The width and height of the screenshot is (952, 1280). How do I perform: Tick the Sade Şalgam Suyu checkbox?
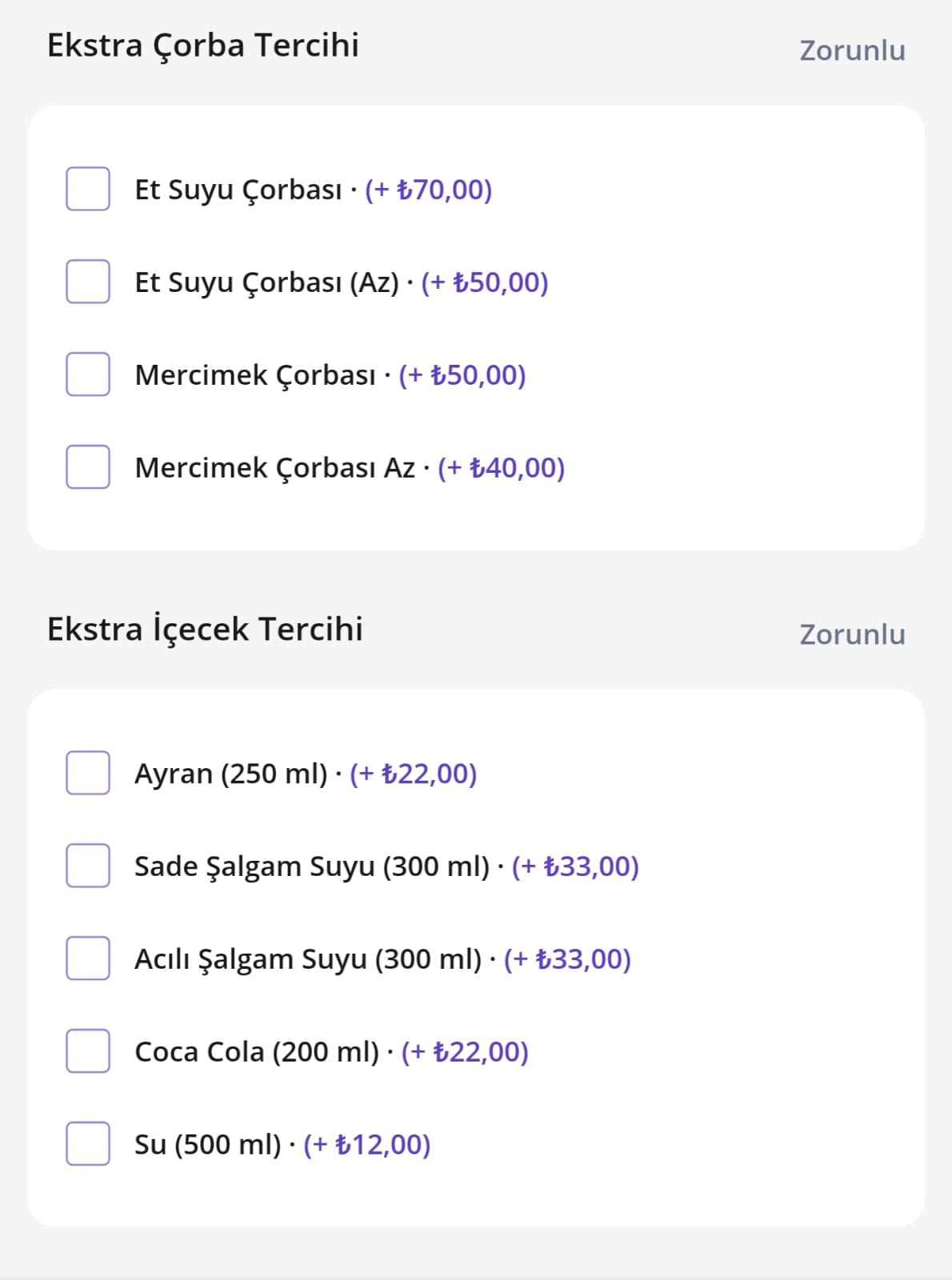[88, 866]
